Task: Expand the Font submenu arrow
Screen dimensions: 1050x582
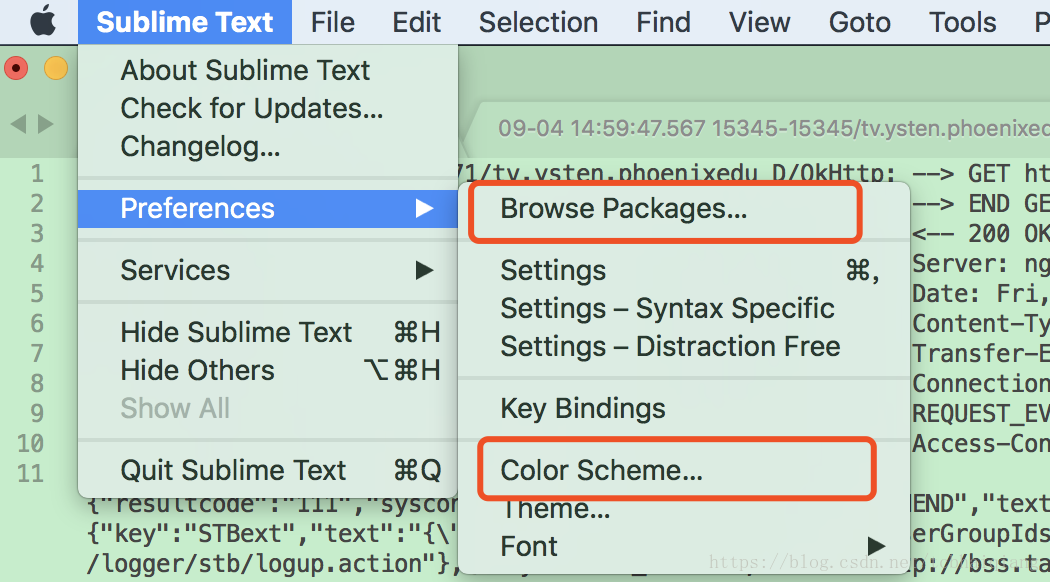Action: point(877,547)
